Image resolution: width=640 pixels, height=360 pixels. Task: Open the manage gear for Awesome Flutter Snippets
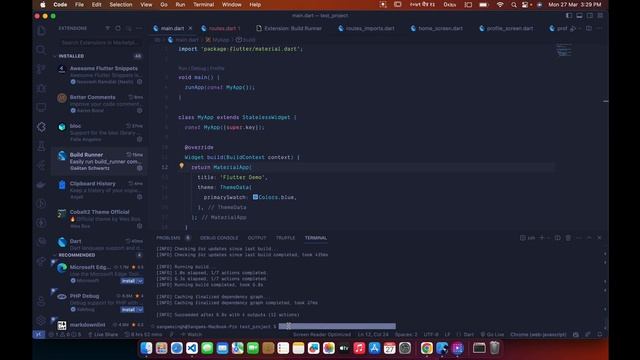click(x=140, y=82)
